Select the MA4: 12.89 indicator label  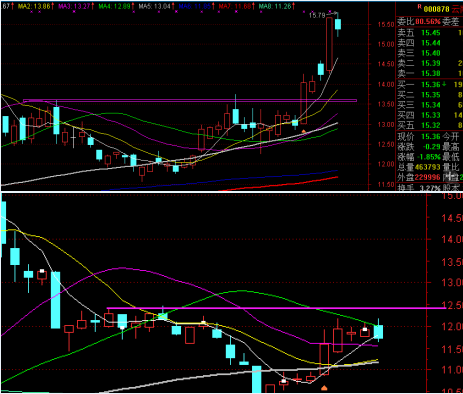[x=114, y=6]
